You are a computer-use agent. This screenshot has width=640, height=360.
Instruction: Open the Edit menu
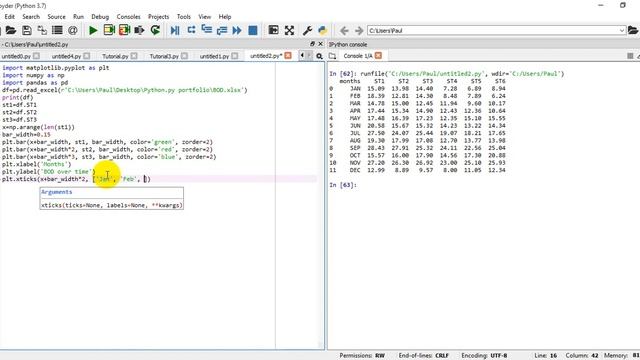pyautogui.click(x=9, y=17)
